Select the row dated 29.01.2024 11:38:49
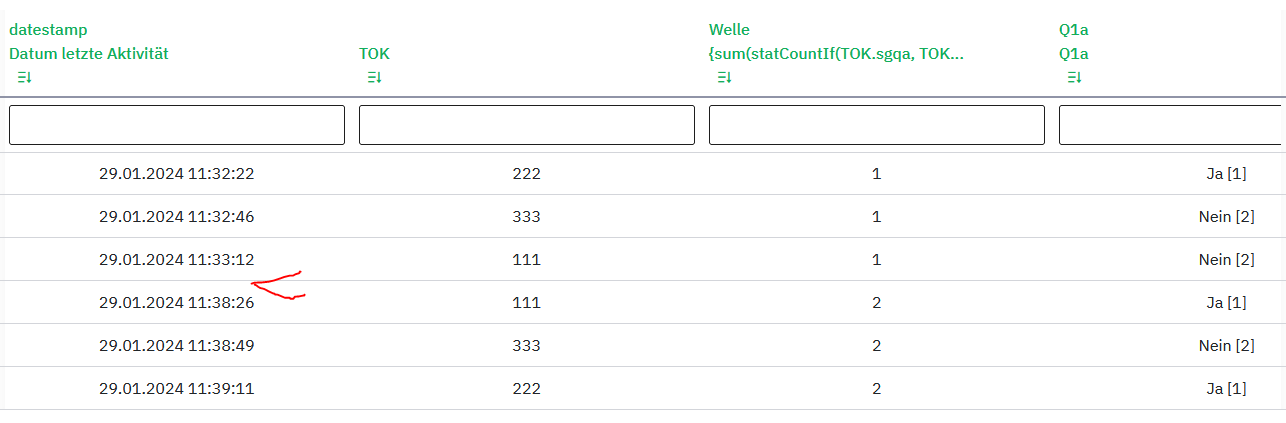 point(177,346)
